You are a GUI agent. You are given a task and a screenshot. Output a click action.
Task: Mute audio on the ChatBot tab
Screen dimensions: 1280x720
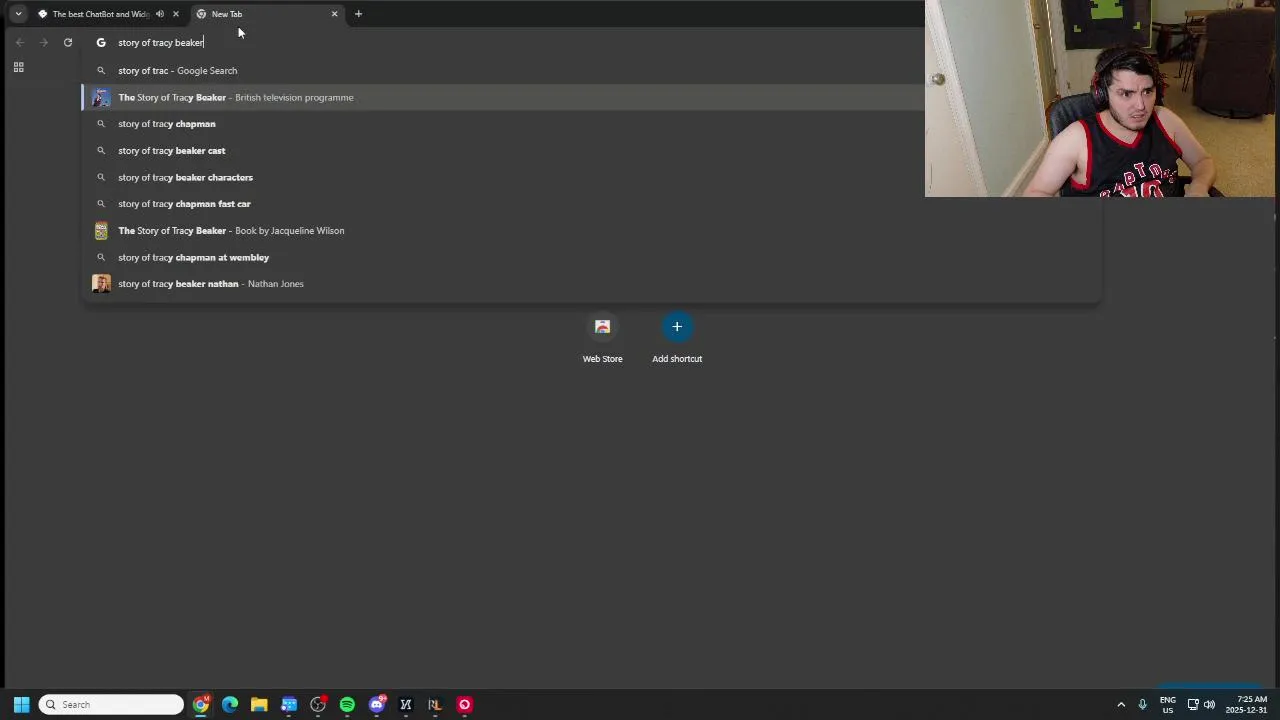[x=160, y=14]
